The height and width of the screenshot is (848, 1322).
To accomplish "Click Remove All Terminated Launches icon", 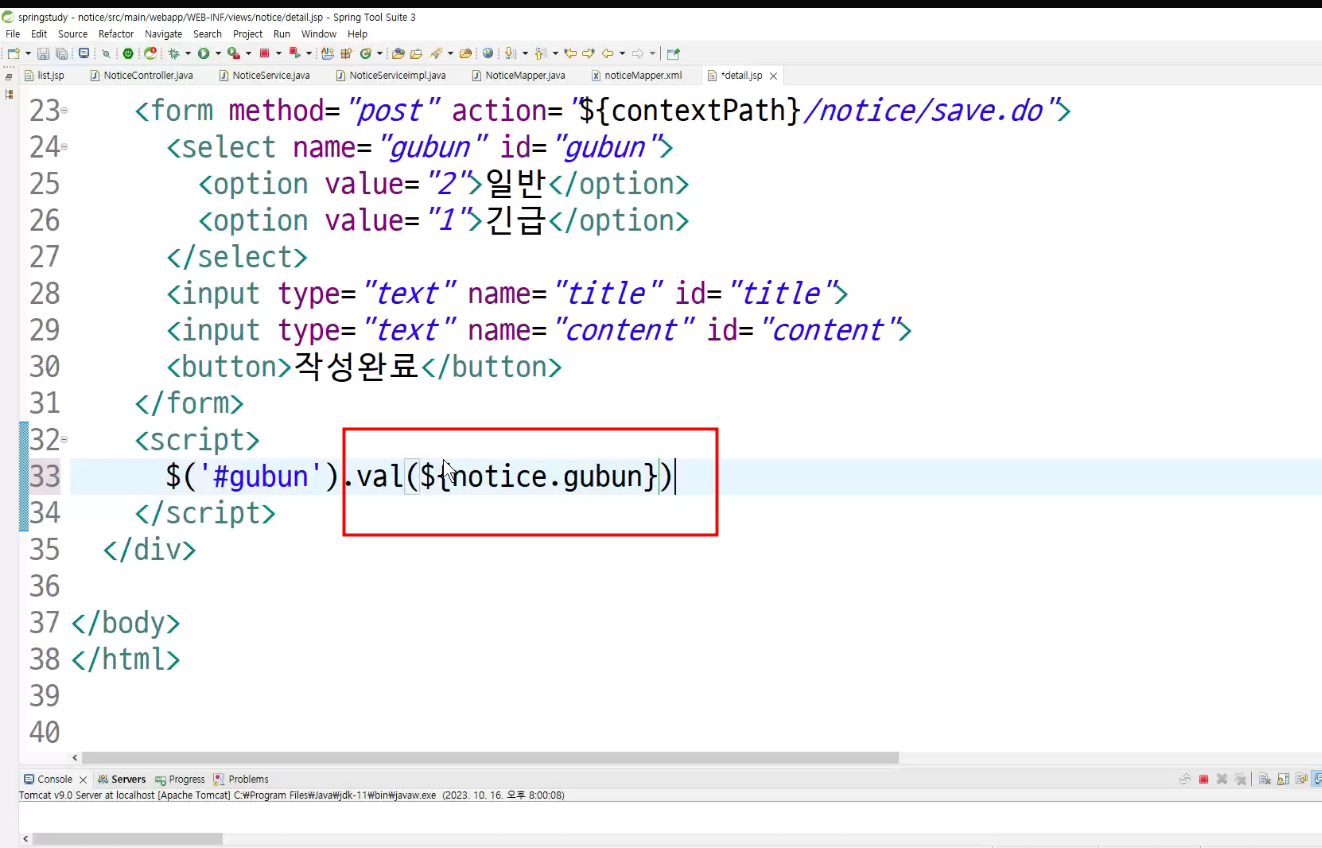I will [1240, 779].
